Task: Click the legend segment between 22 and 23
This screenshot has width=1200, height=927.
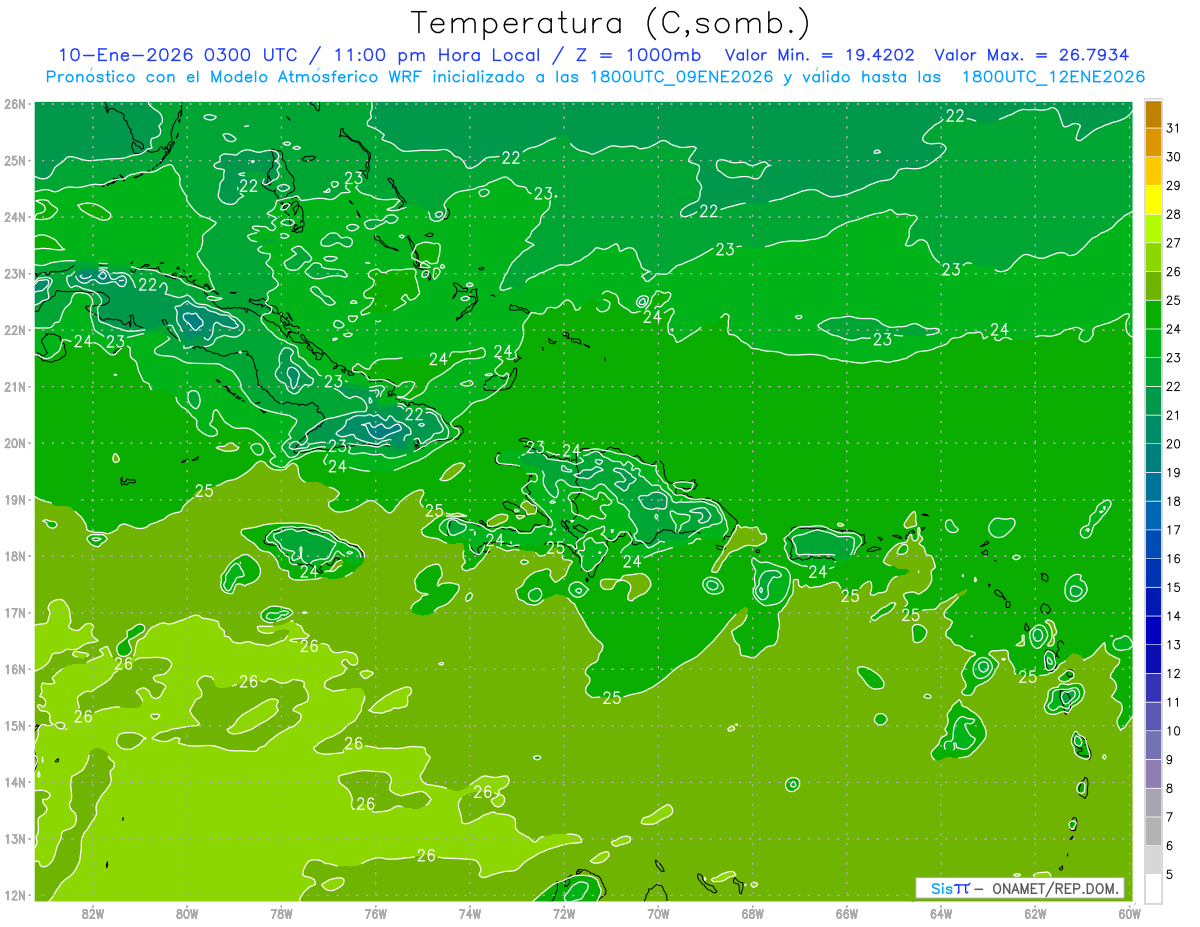Action: pyautogui.click(x=1153, y=373)
